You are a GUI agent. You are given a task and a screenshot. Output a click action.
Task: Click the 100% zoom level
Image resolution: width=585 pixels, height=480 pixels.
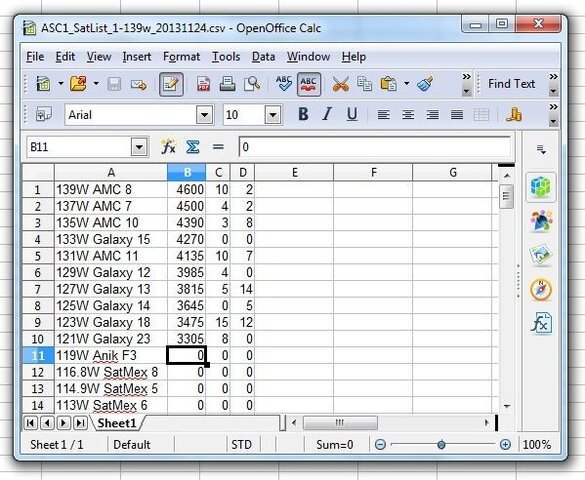click(x=537, y=445)
